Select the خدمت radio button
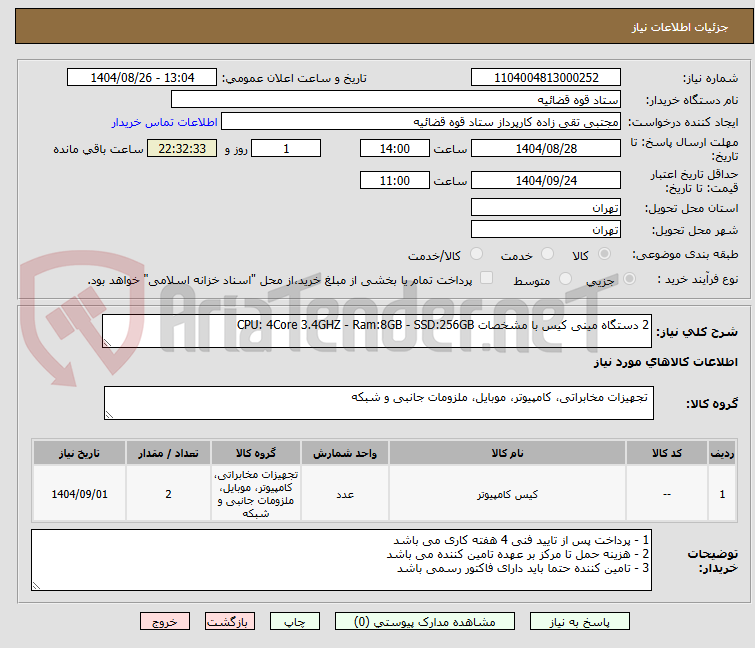755x648 pixels. pyautogui.click(x=547, y=254)
